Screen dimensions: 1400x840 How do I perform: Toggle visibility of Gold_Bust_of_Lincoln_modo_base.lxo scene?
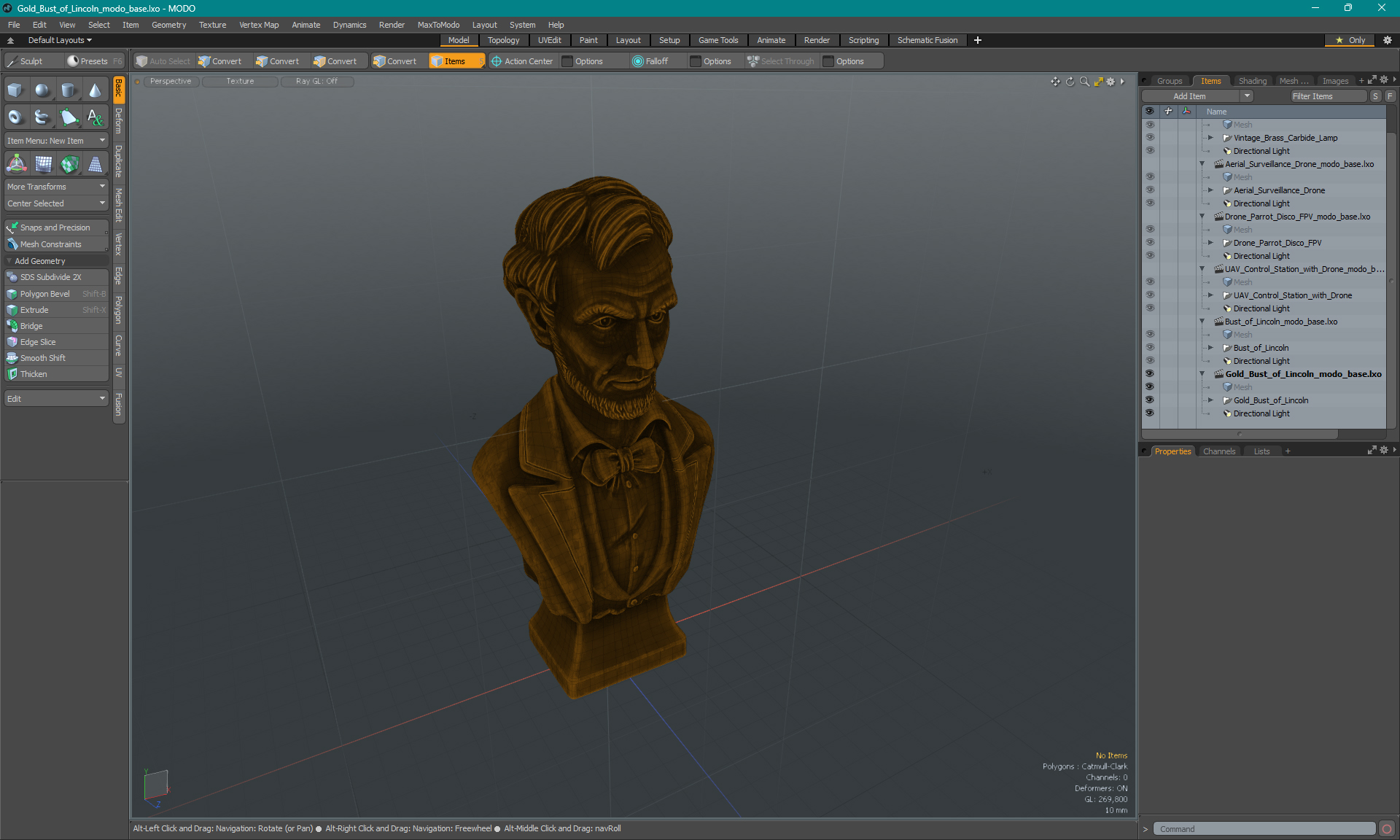[x=1150, y=373]
